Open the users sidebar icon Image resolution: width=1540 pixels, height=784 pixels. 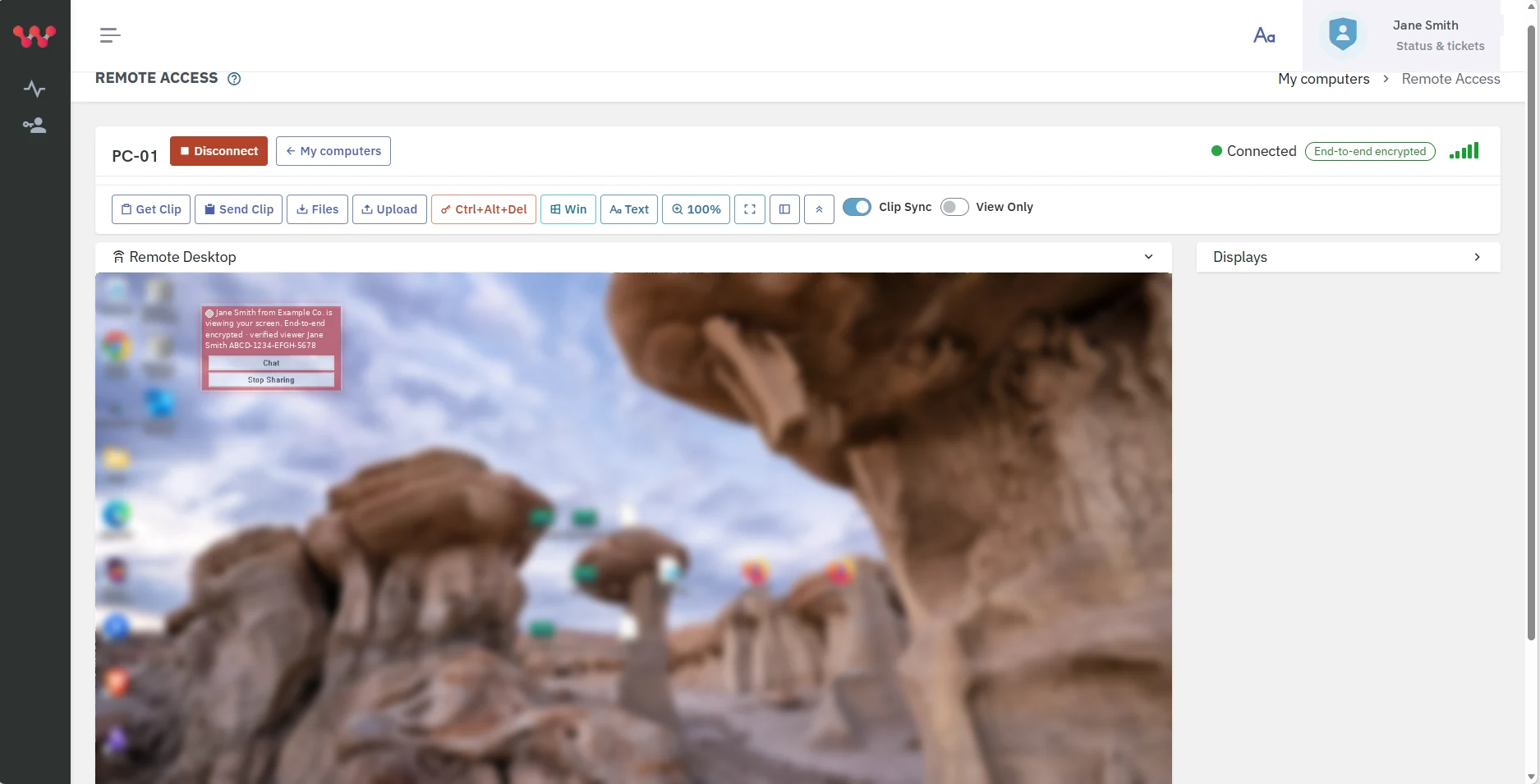(x=34, y=126)
